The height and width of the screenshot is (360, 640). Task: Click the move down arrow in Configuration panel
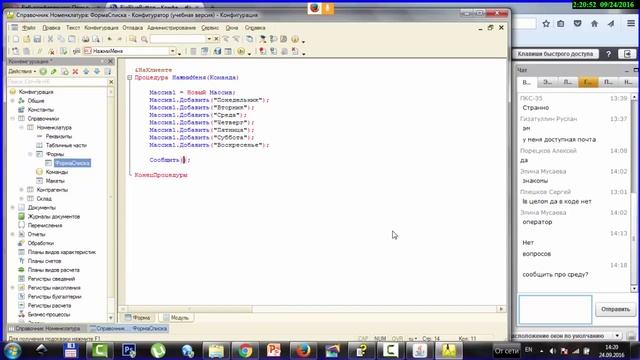pyautogui.click(x=97, y=71)
